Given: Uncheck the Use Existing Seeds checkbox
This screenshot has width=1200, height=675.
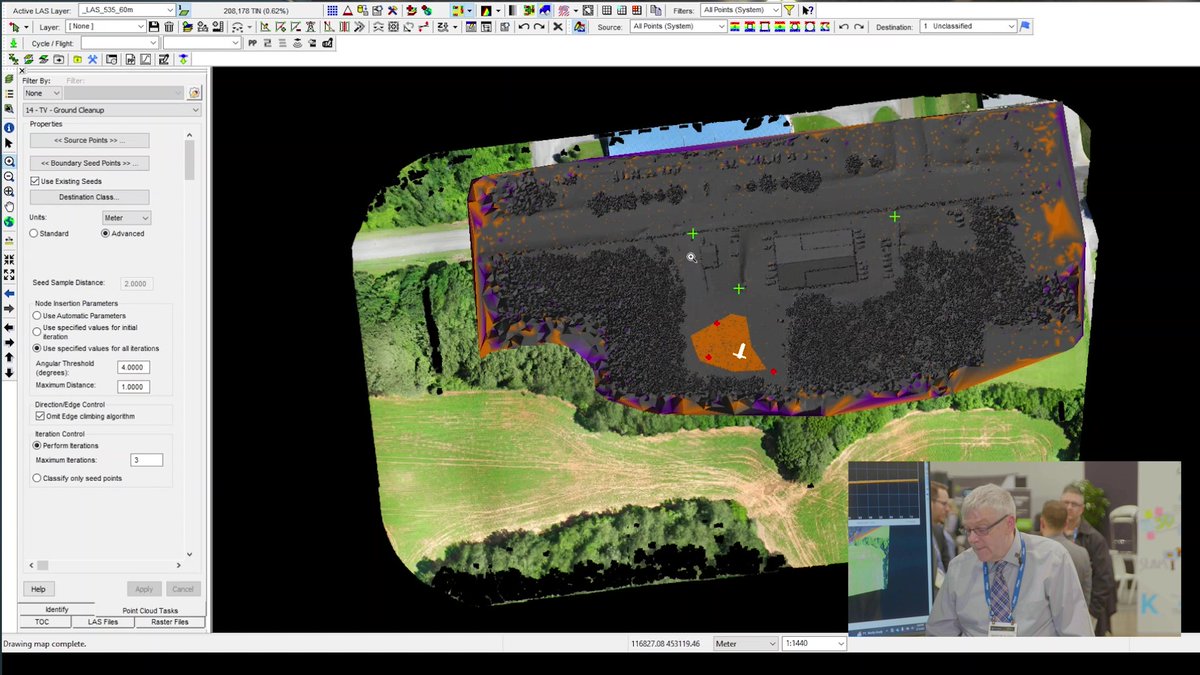Looking at the screenshot, I should pos(34,181).
